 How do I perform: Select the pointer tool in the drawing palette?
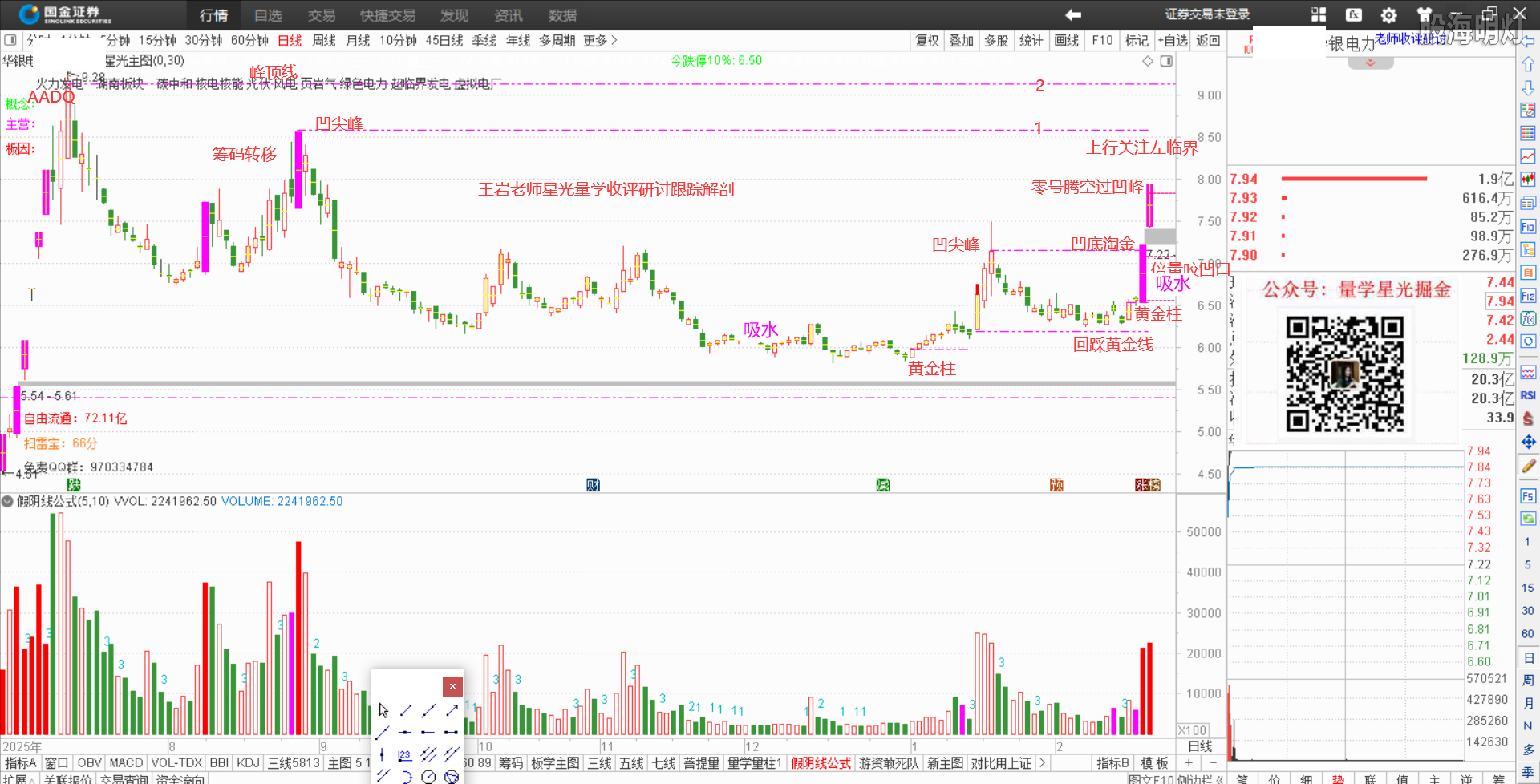[383, 710]
